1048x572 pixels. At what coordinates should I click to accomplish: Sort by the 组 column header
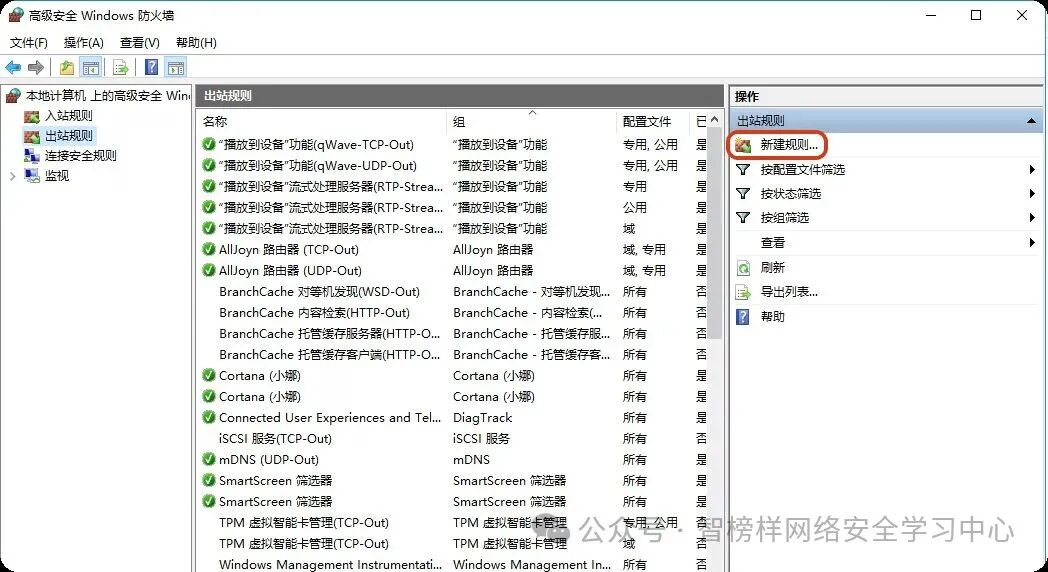tap(531, 122)
